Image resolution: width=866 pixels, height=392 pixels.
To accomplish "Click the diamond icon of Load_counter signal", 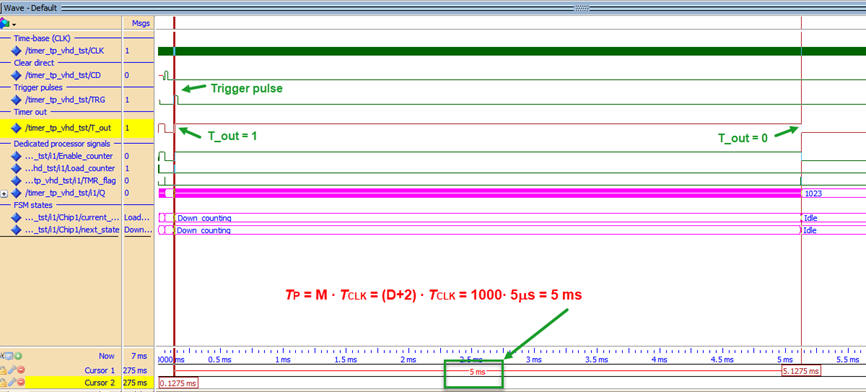I will tap(16, 168).
